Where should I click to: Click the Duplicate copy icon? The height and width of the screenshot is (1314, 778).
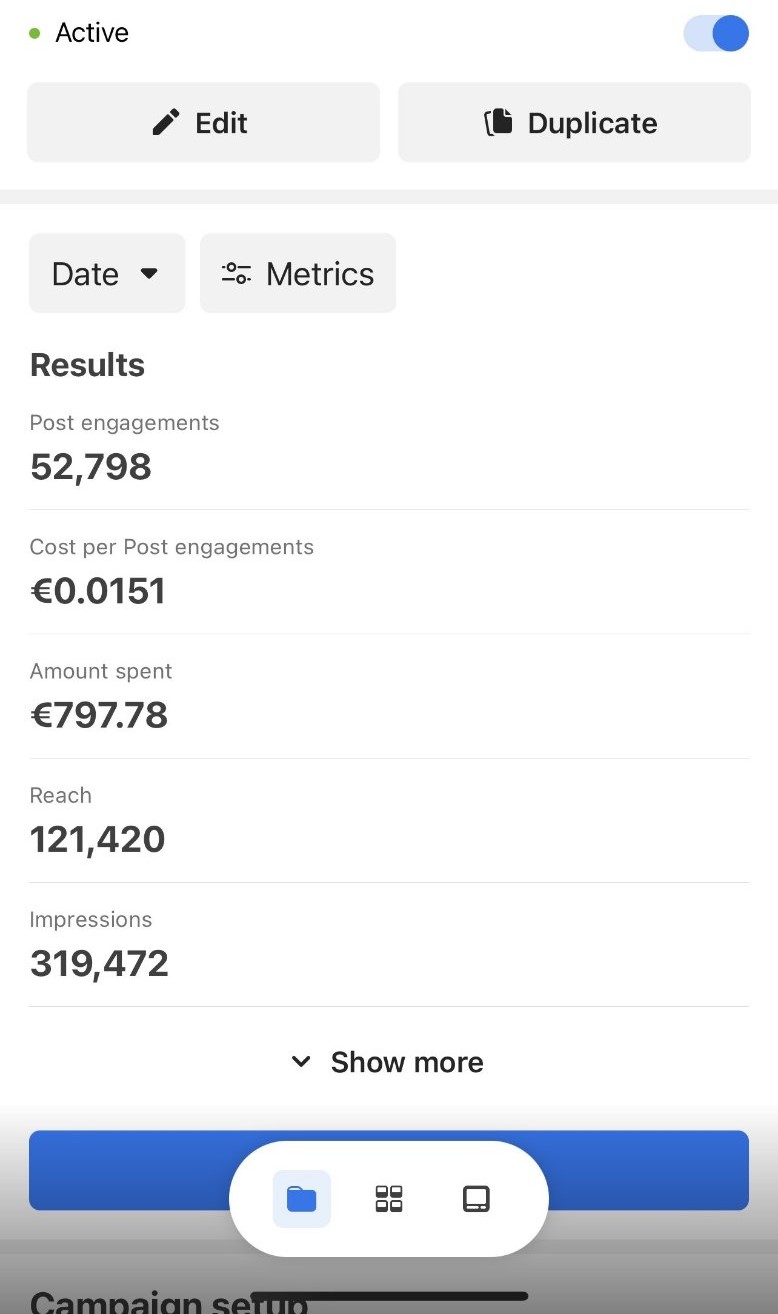tap(498, 123)
